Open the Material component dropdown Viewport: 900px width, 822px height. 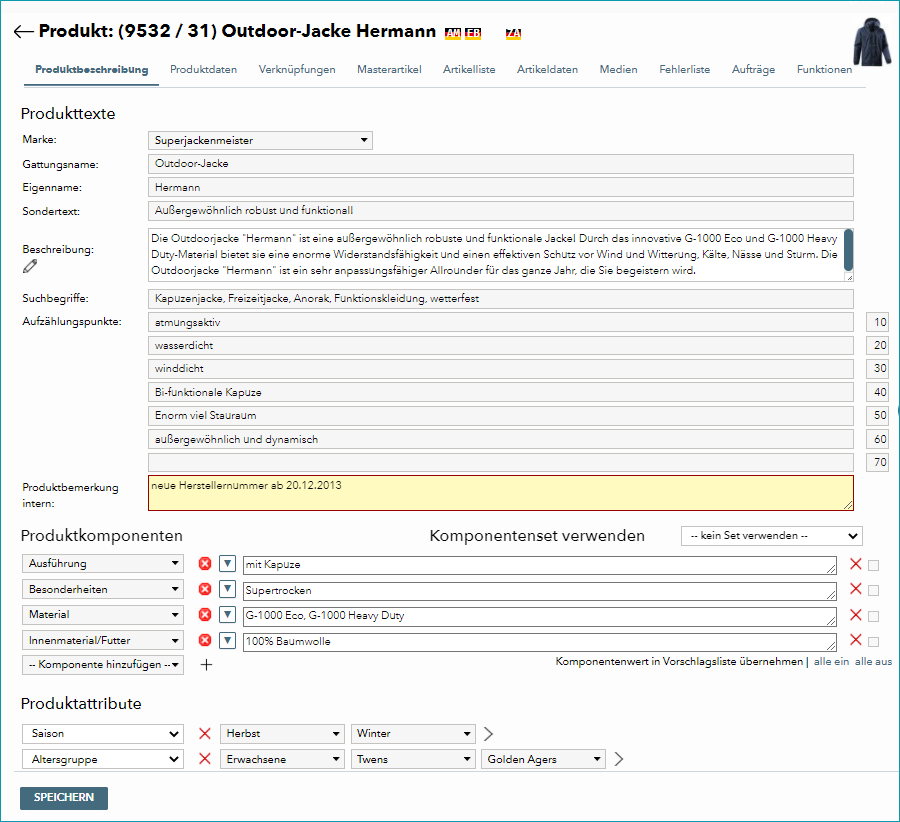tap(103, 615)
